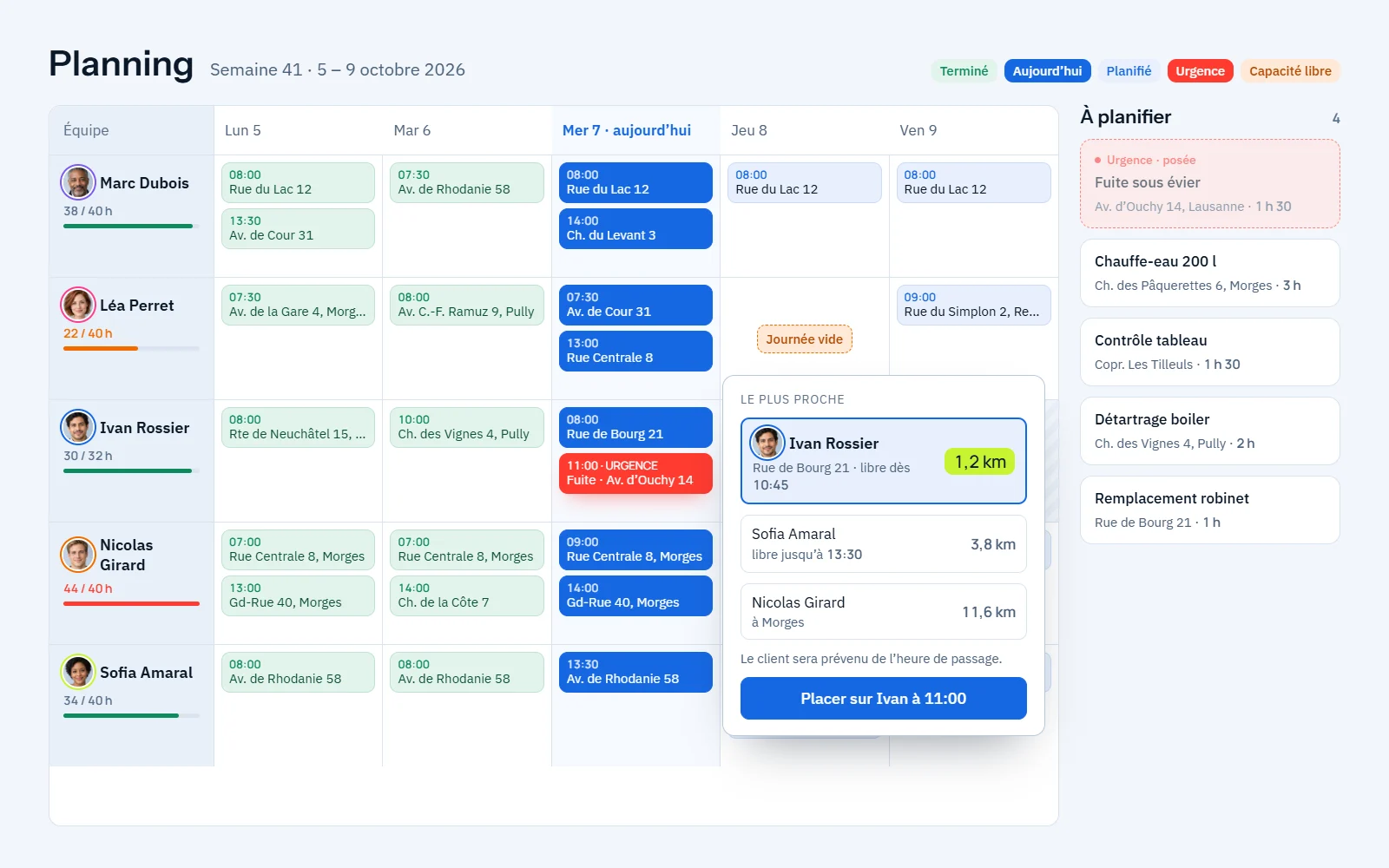This screenshot has width=1389, height=868.
Task: Click 'Semaine 41 · 5 – 9 octobre 2026' text
Action: [338, 69]
